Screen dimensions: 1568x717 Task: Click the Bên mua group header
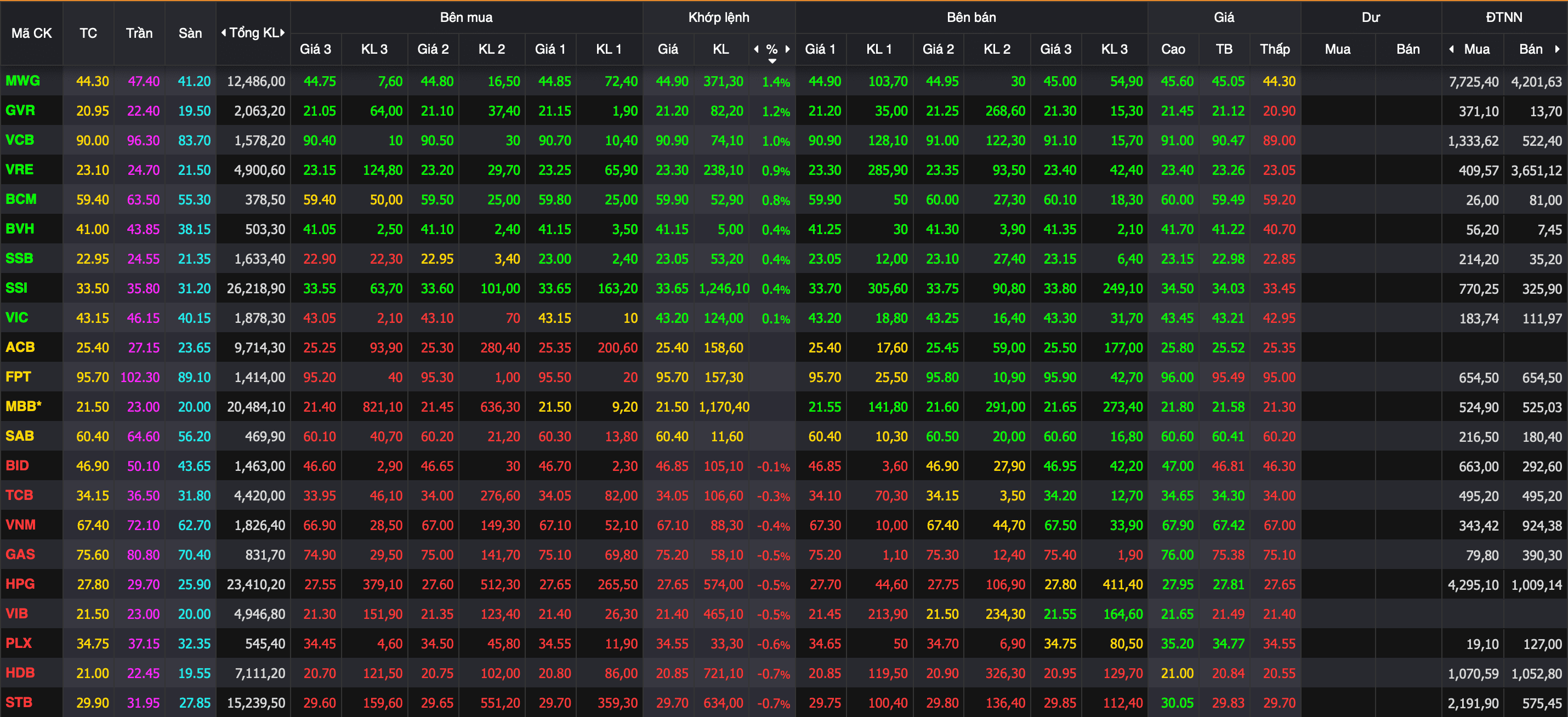coord(466,17)
